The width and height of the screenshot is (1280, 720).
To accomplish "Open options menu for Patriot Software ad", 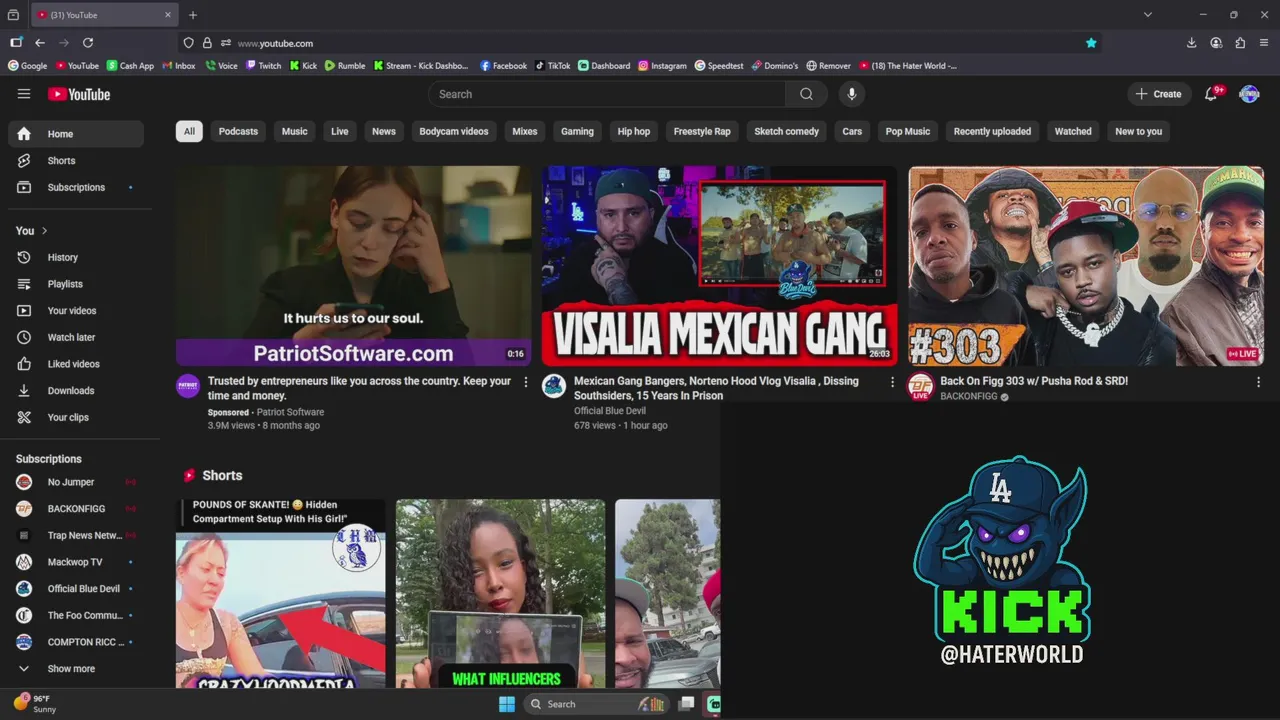I will (x=526, y=382).
